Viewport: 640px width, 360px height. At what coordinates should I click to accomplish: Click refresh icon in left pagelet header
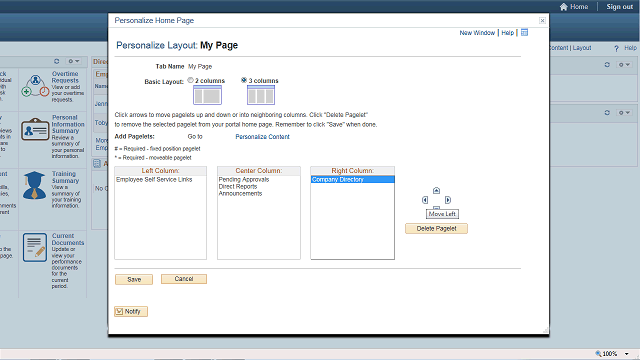(x=57, y=61)
